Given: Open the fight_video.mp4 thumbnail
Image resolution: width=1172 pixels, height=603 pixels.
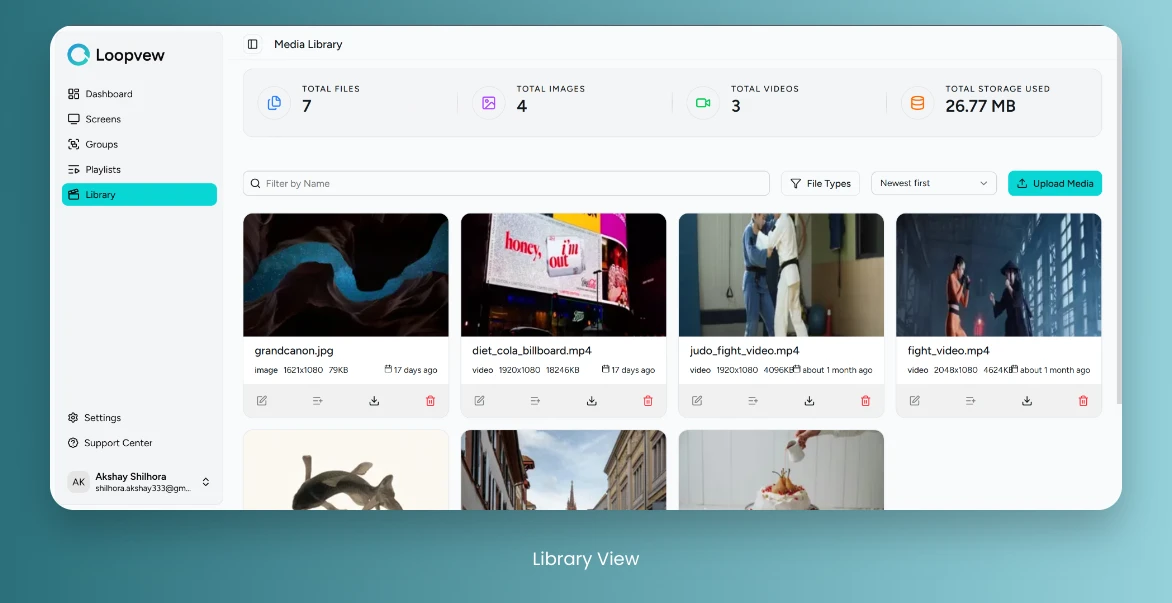Looking at the screenshot, I should [999, 275].
